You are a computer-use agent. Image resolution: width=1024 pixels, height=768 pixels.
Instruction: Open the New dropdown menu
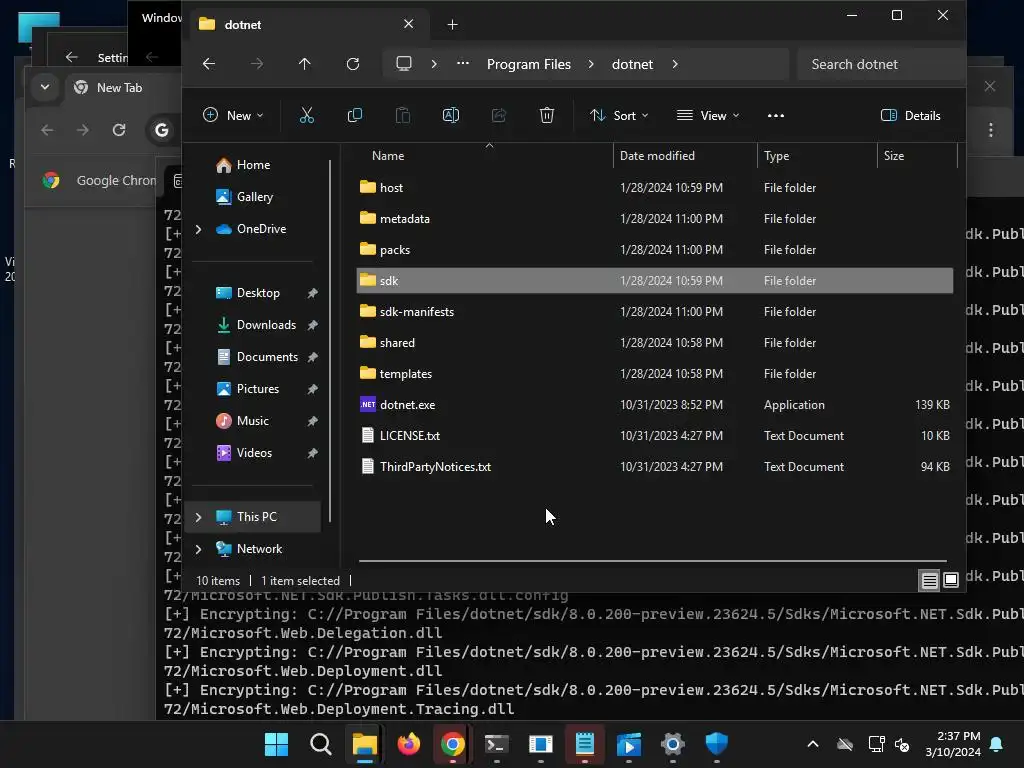(x=232, y=116)
